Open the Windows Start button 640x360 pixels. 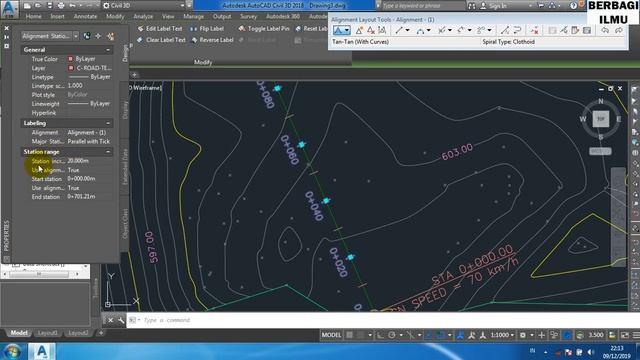[x=12, y=351]
